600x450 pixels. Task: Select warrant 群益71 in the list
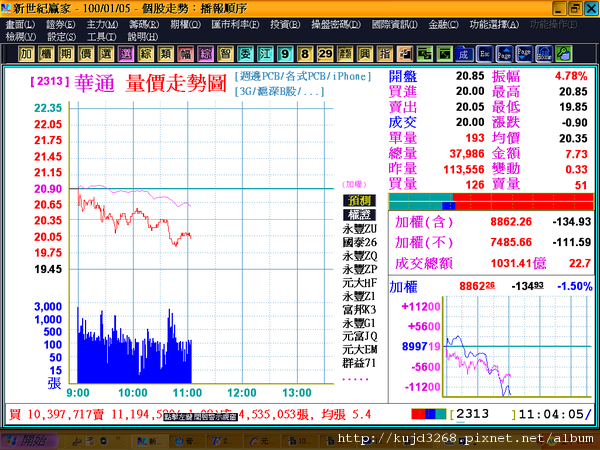coord(359,363)
